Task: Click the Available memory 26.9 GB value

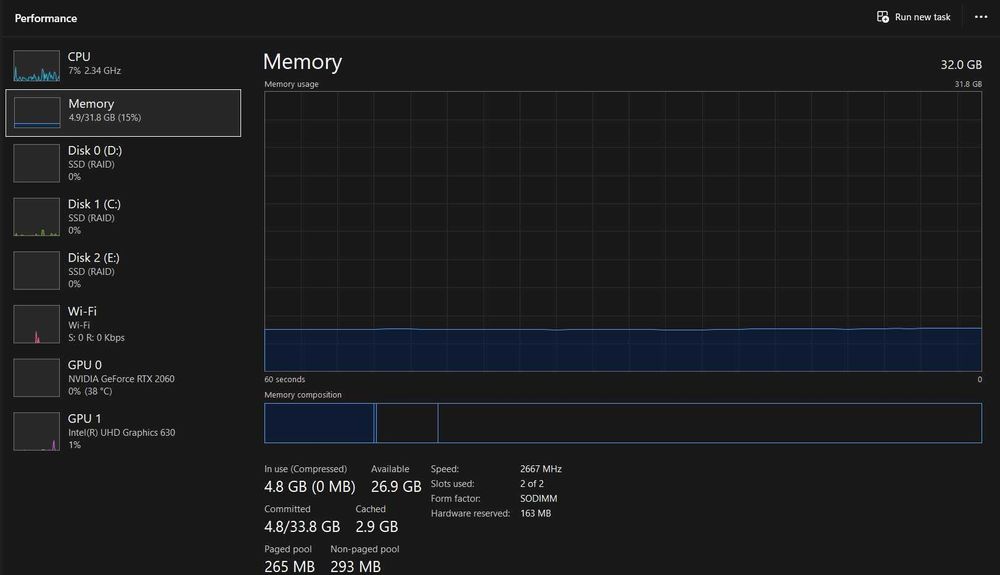Action: (396, 487)
